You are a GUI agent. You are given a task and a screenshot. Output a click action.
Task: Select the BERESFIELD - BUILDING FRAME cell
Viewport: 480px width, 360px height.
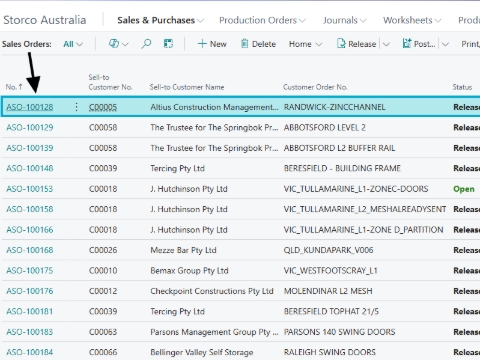pos(342,168)
